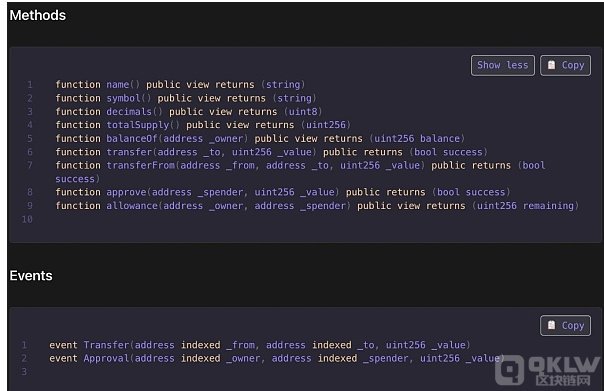The height and width of the screenshot is (391, 604).
Task: Click the Transfer event line
Action: [x=260, y=345]
